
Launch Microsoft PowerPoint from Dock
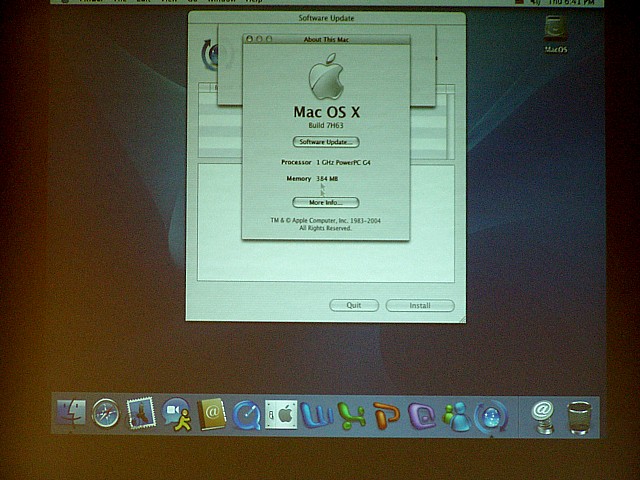pos(386,416)
